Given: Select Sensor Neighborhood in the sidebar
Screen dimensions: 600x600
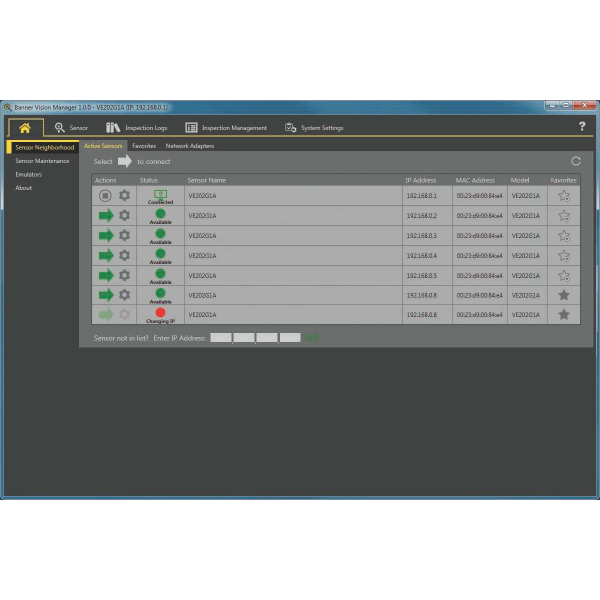Looking at the screenshot, I should point(43,147).
